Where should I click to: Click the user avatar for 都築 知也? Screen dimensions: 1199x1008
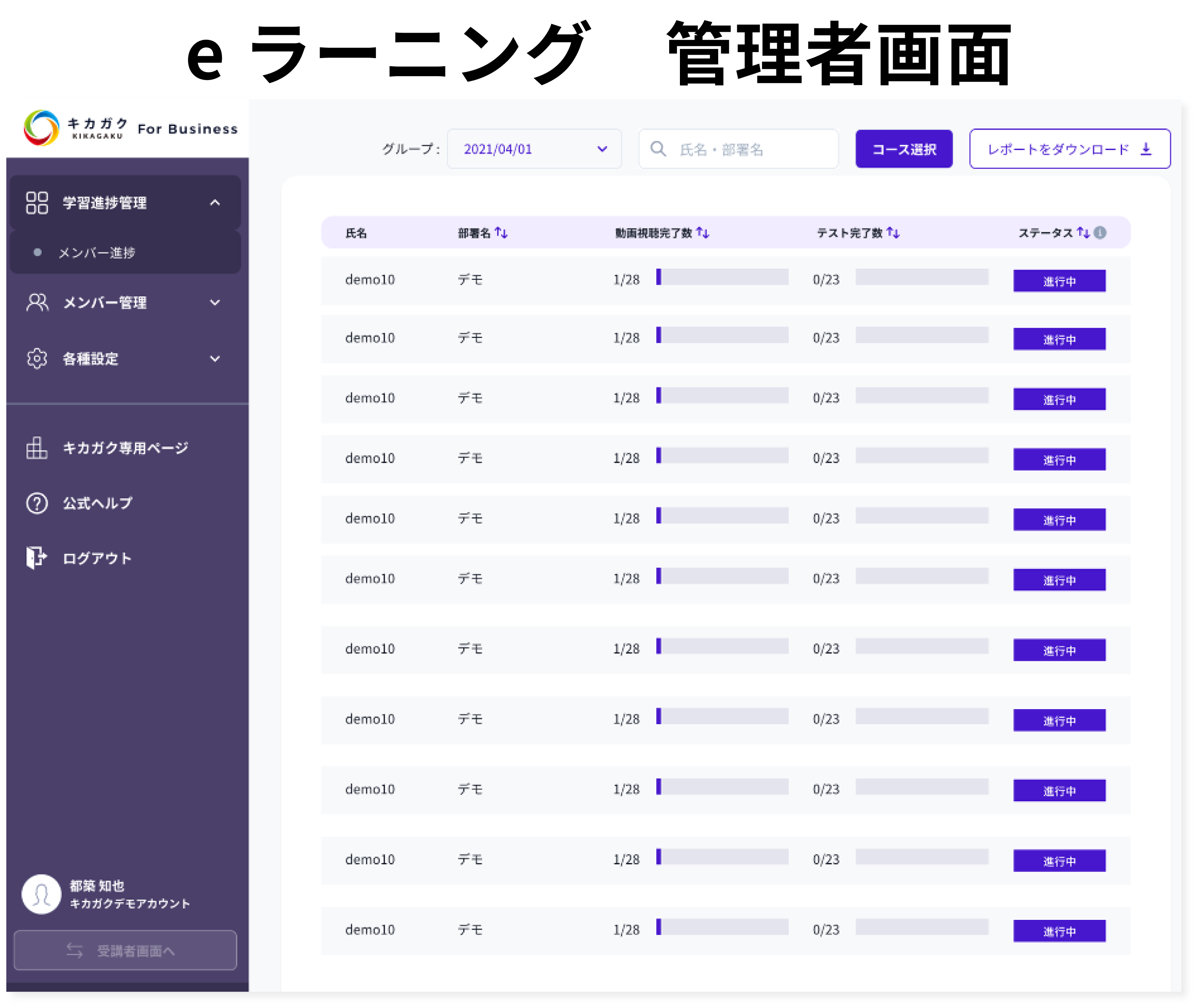(41, 894)
